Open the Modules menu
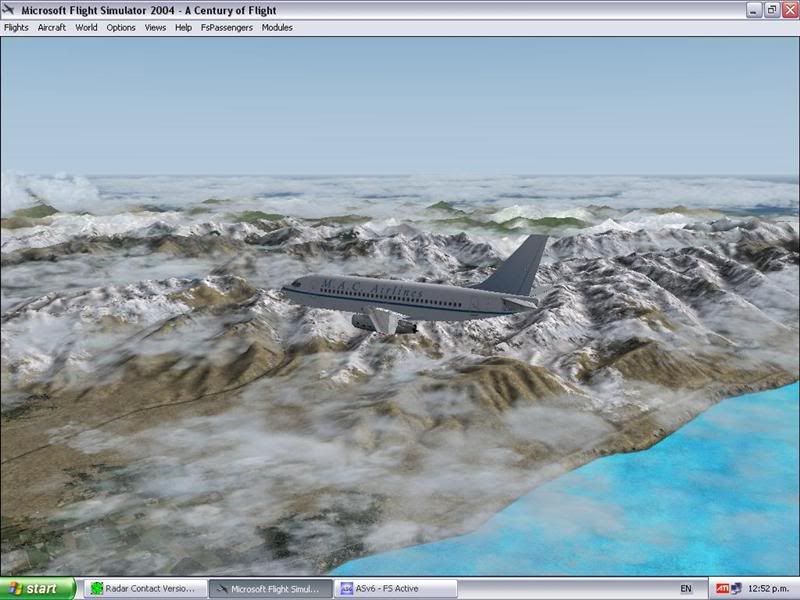The image size is (800, 600). [277, 28]
